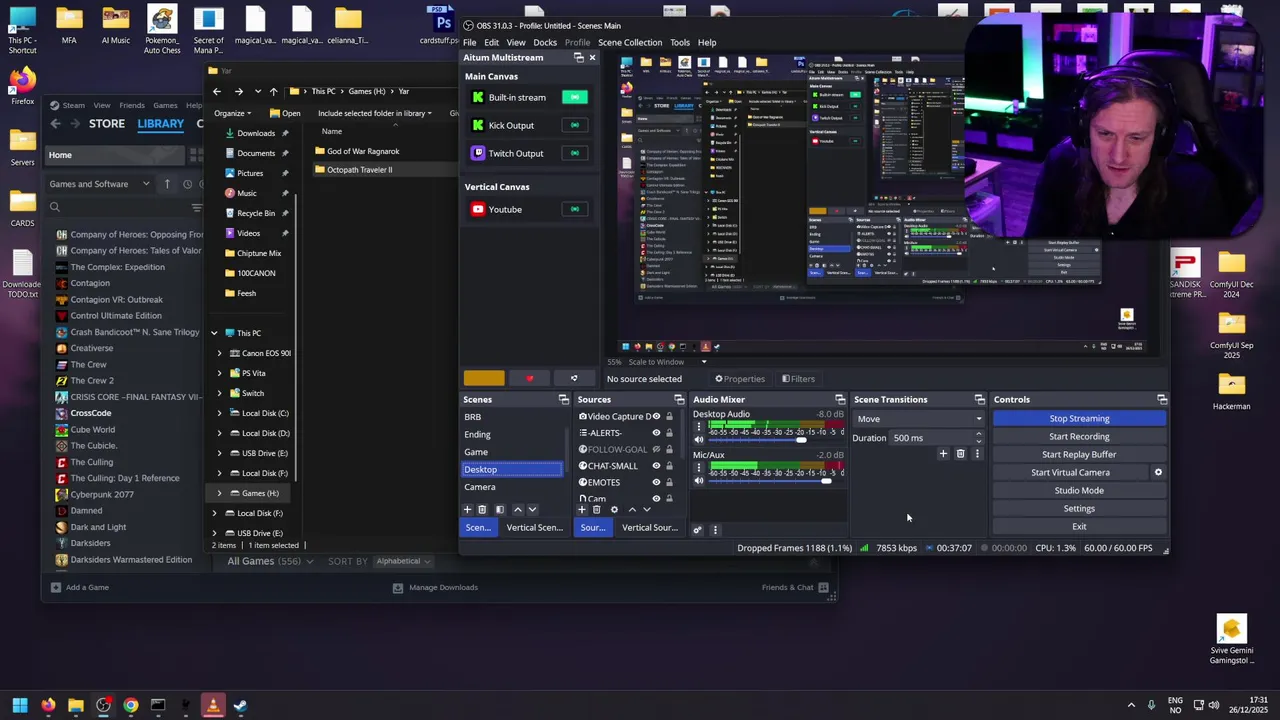This screenshot has height=720, width=1280.
Task: Click the Start Replay Buffer button
Action: coord(1079,454)
